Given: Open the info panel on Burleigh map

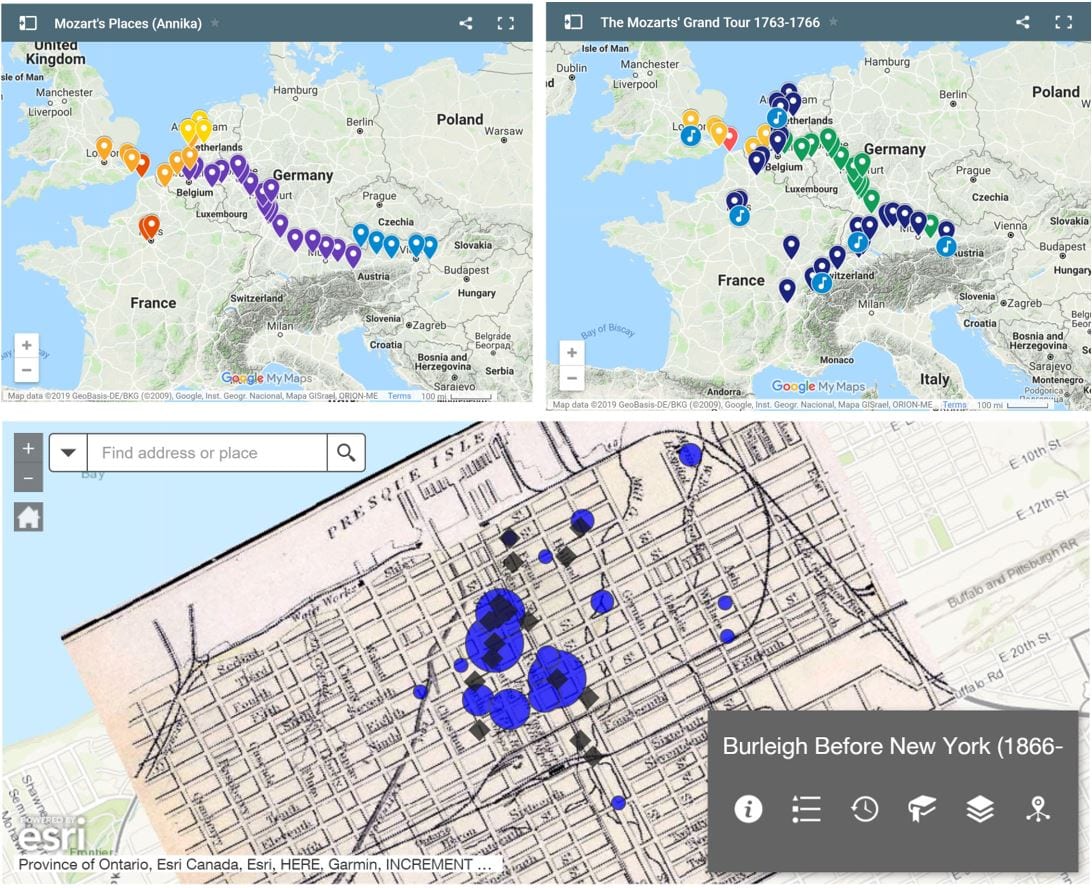Looking at the screenshot, I should point(747,809).
